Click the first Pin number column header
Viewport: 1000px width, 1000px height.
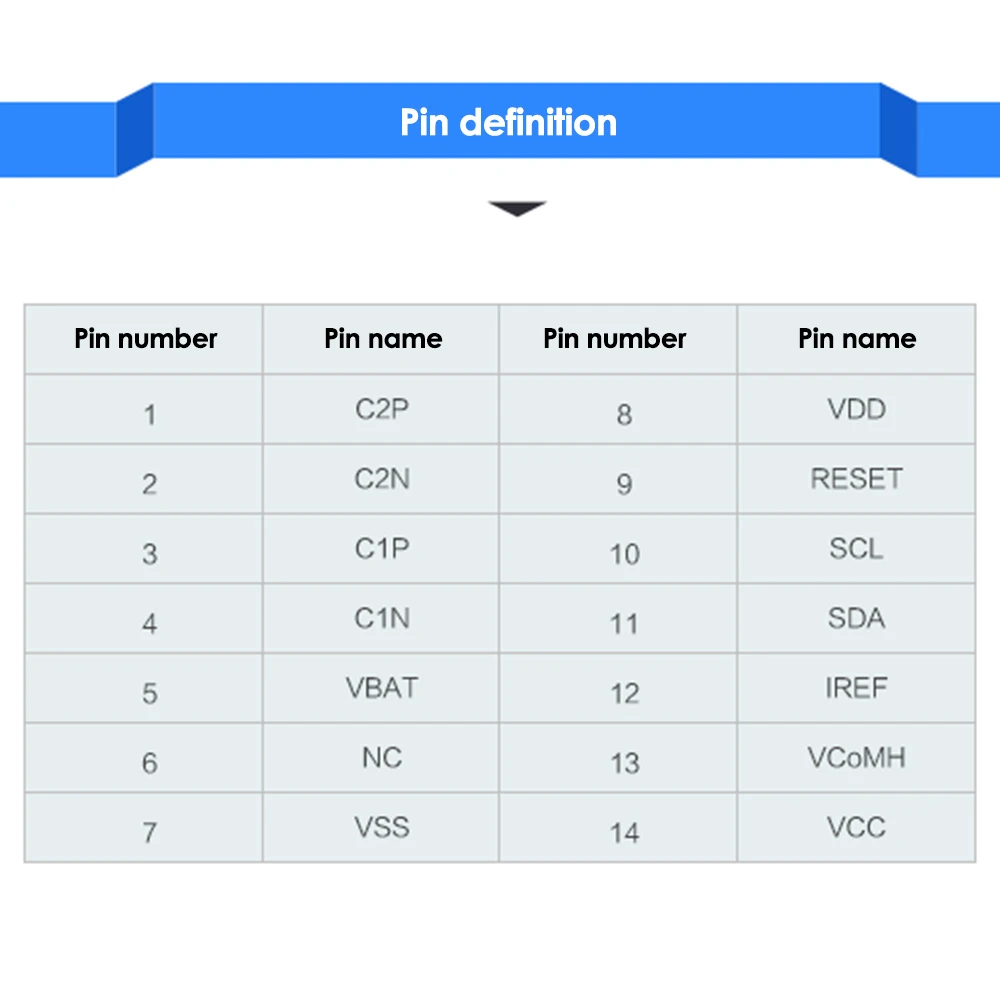145,339
